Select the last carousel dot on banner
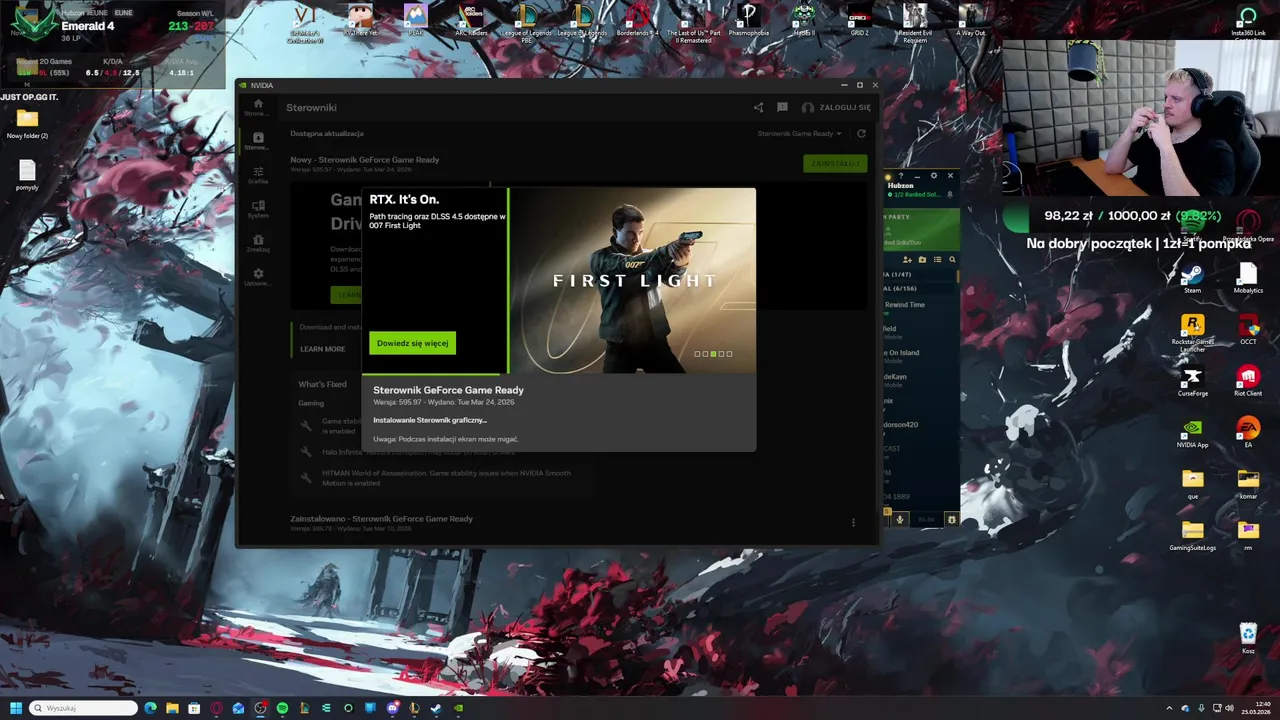This screenshot has height=720, width=1280. click(x=729, y=354)
